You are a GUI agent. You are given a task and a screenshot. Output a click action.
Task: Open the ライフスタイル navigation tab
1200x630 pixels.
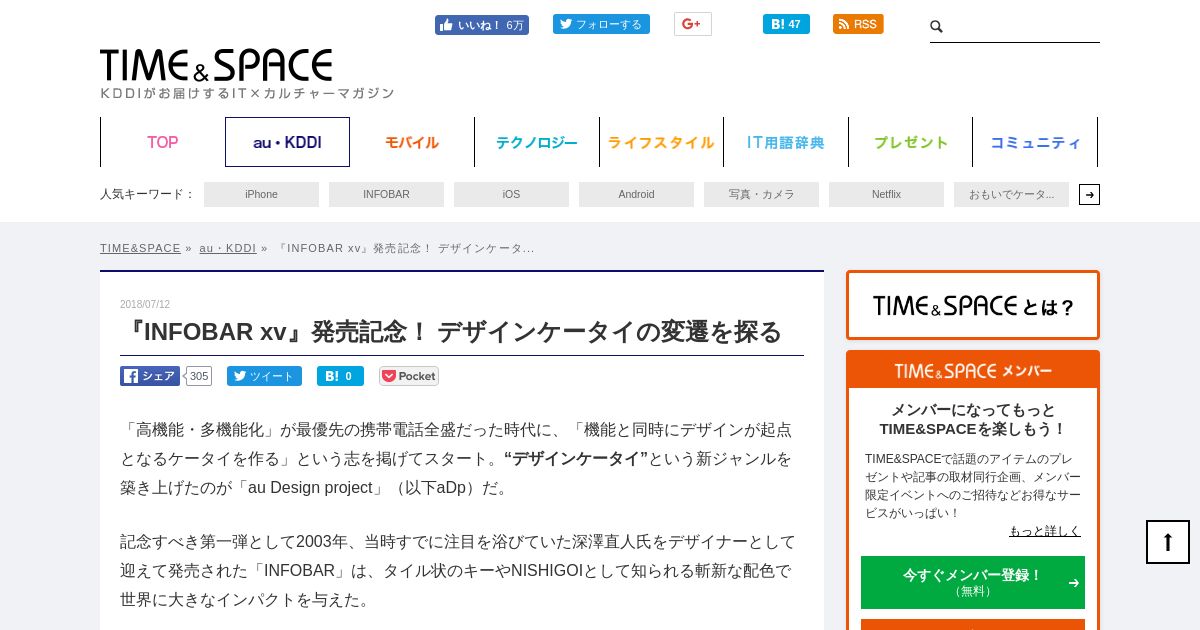click(x=661, y=142)
